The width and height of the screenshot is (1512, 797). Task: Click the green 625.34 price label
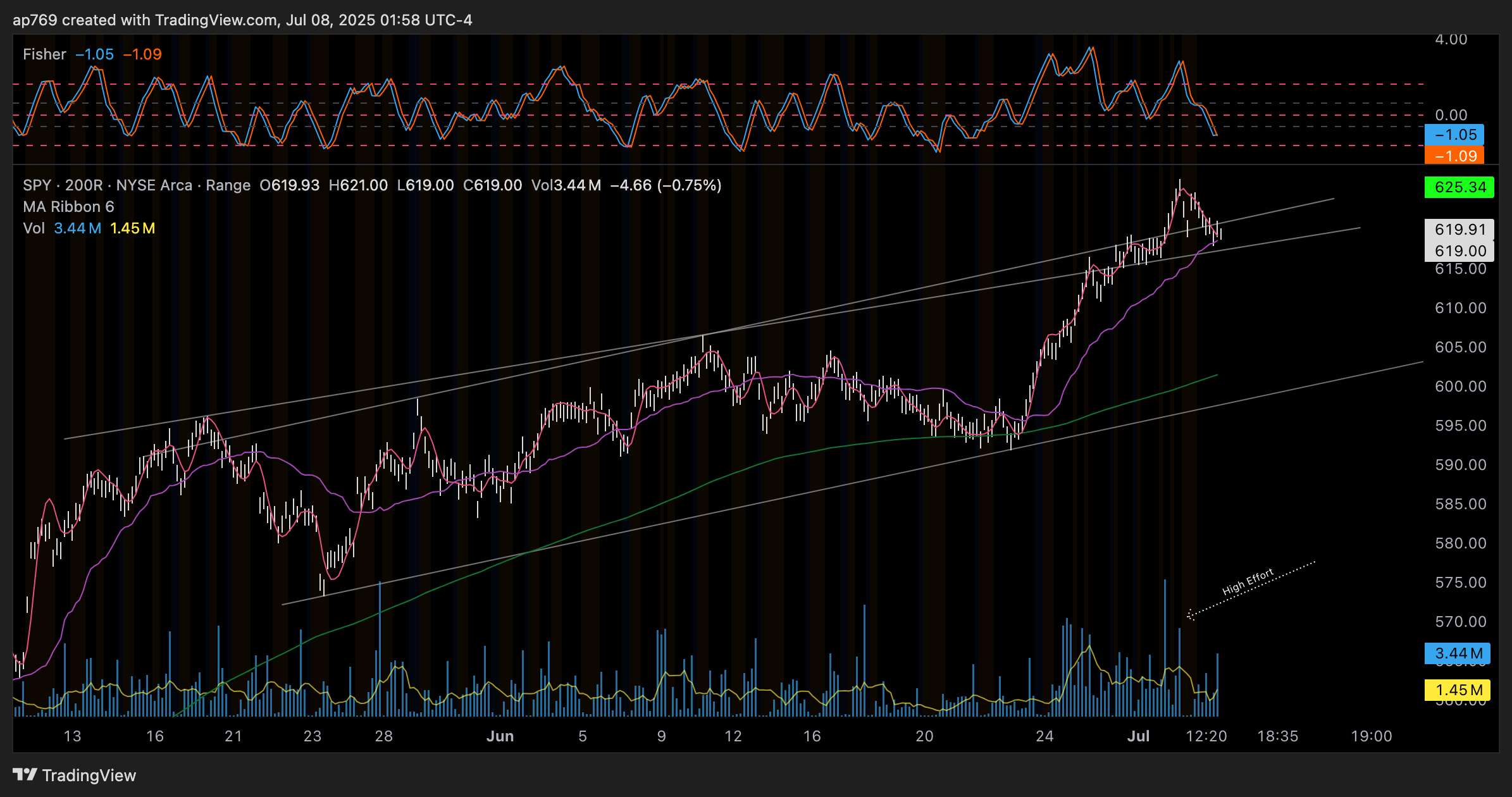pyautogui.click(x=1459, y=187)
